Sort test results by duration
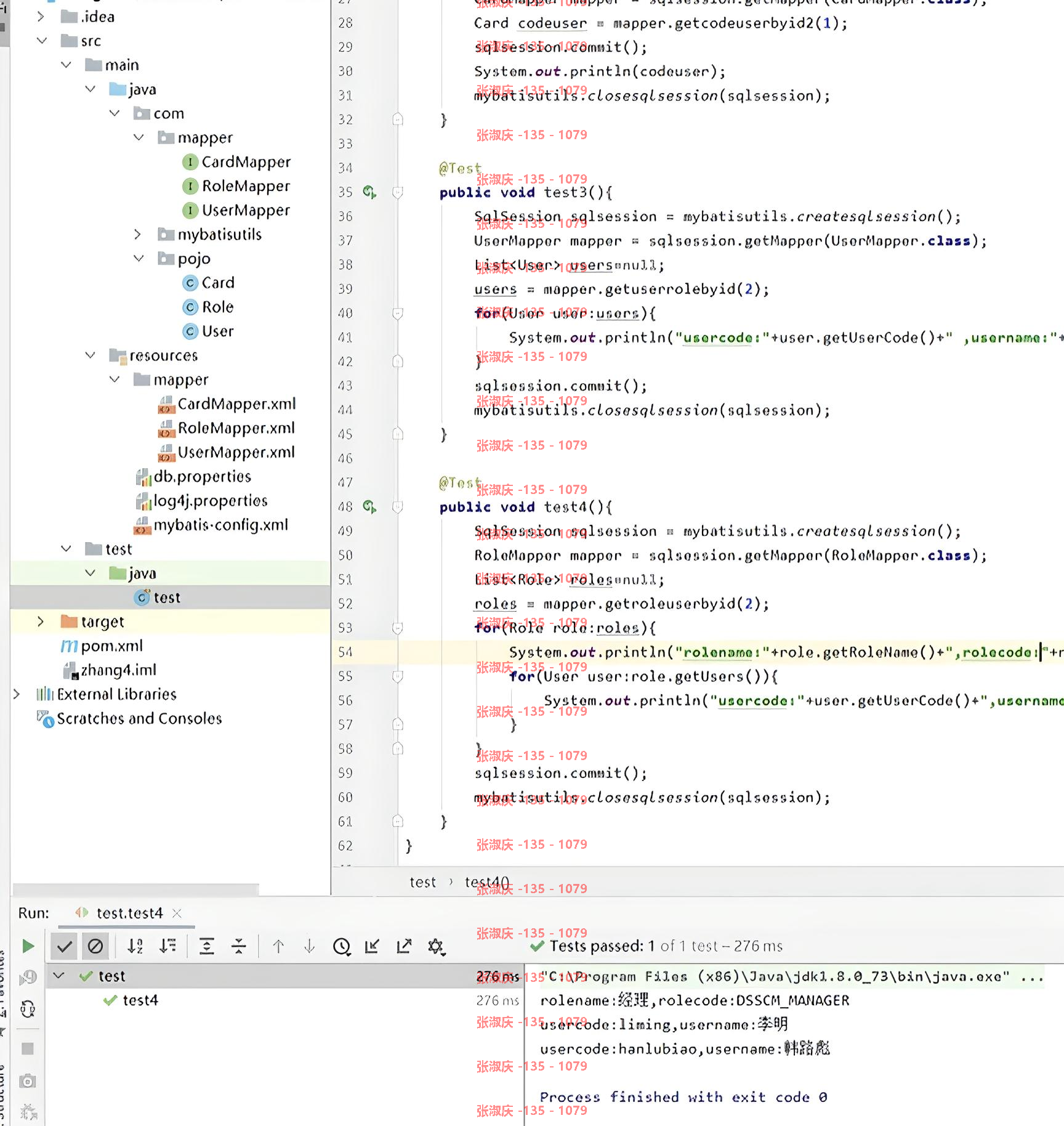 [167, 946]
